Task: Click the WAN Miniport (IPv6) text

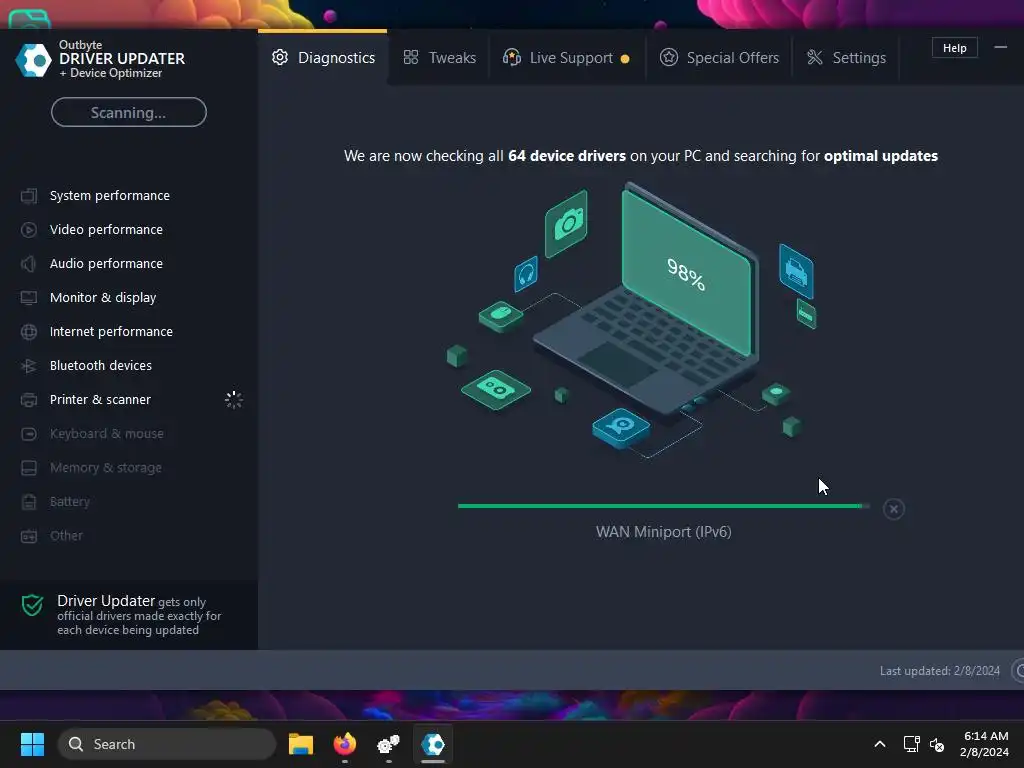Action: point(664,532)
